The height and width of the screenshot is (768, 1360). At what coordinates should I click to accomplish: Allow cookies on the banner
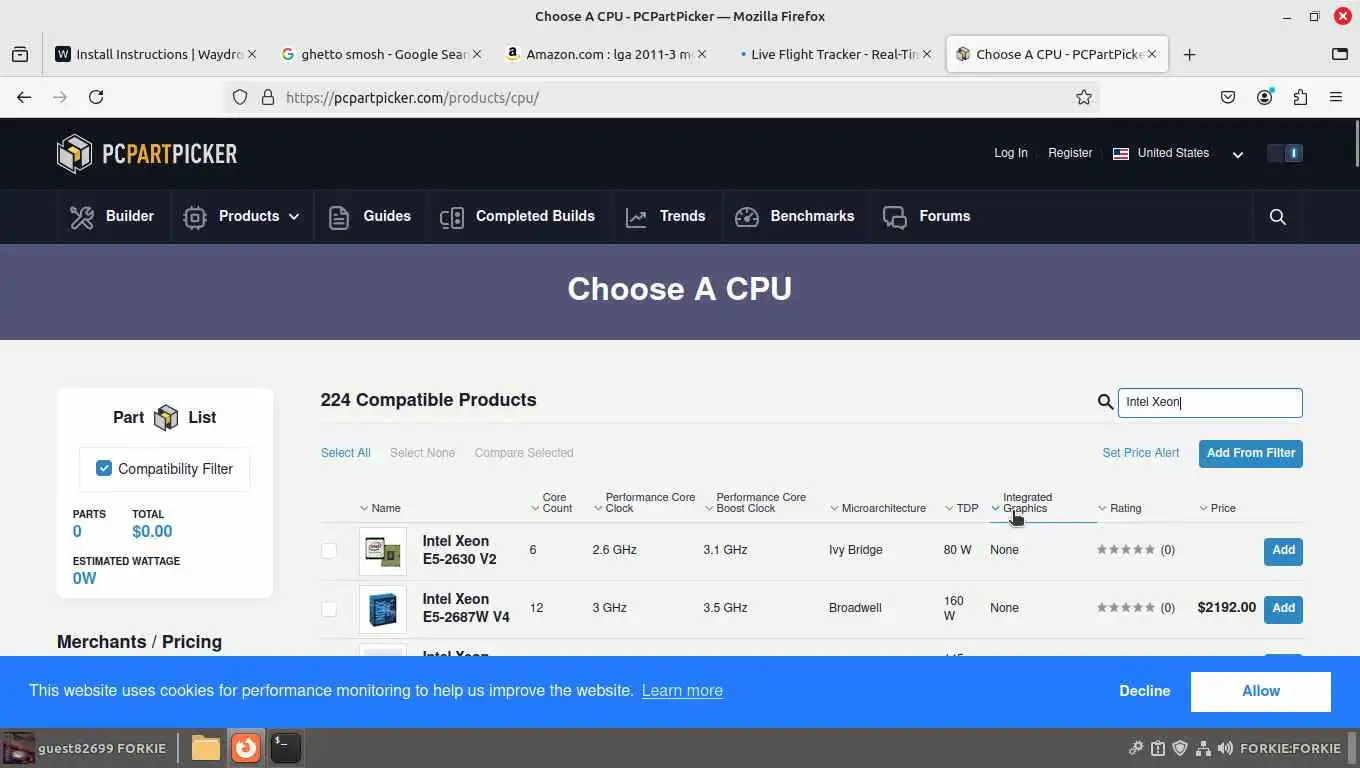pos(1260,691)
